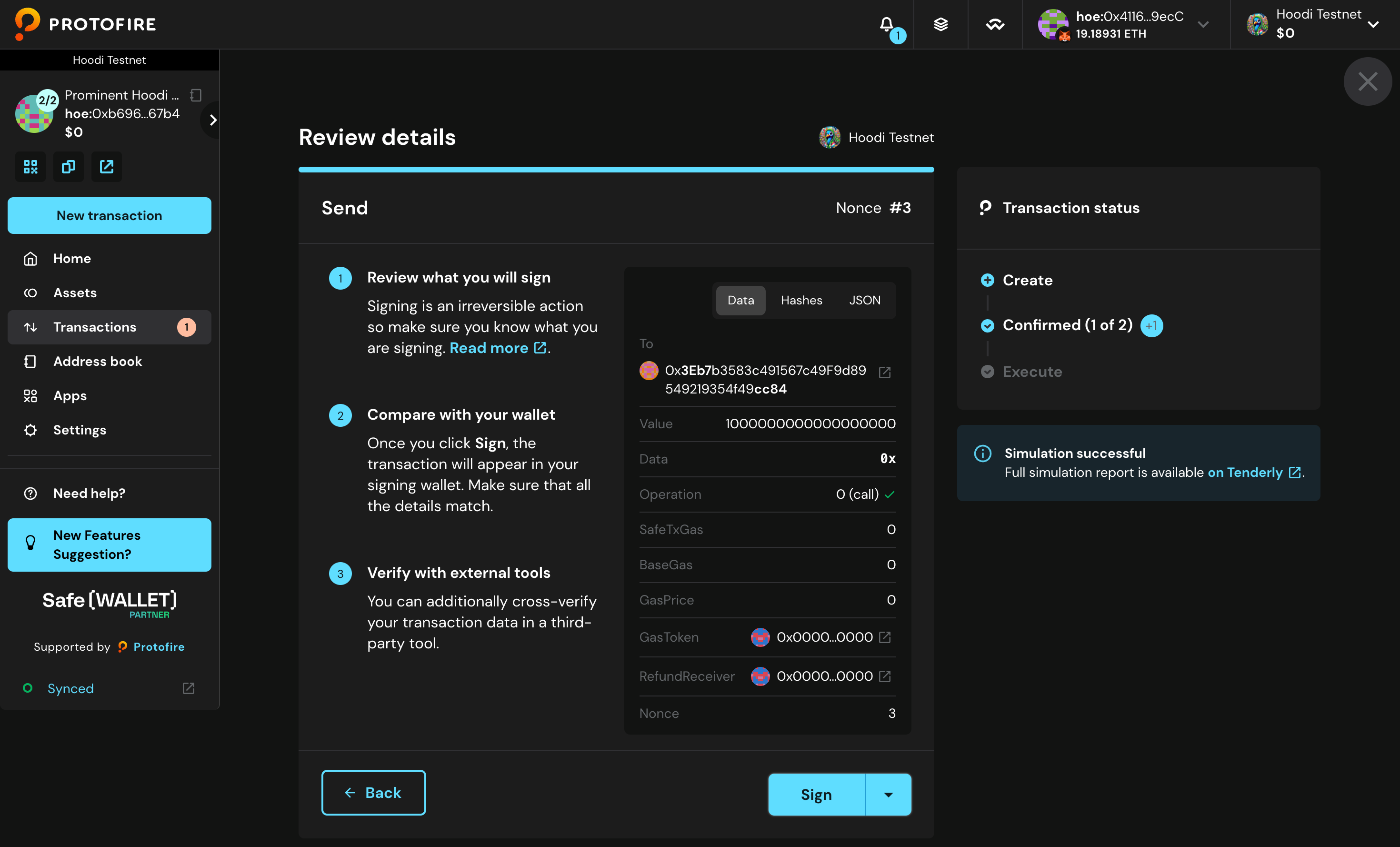Expand the Safe list sidebar chevron
The height and width of the screenshot is (847, 1400).
pyautogui.click(x=213, y=120)
